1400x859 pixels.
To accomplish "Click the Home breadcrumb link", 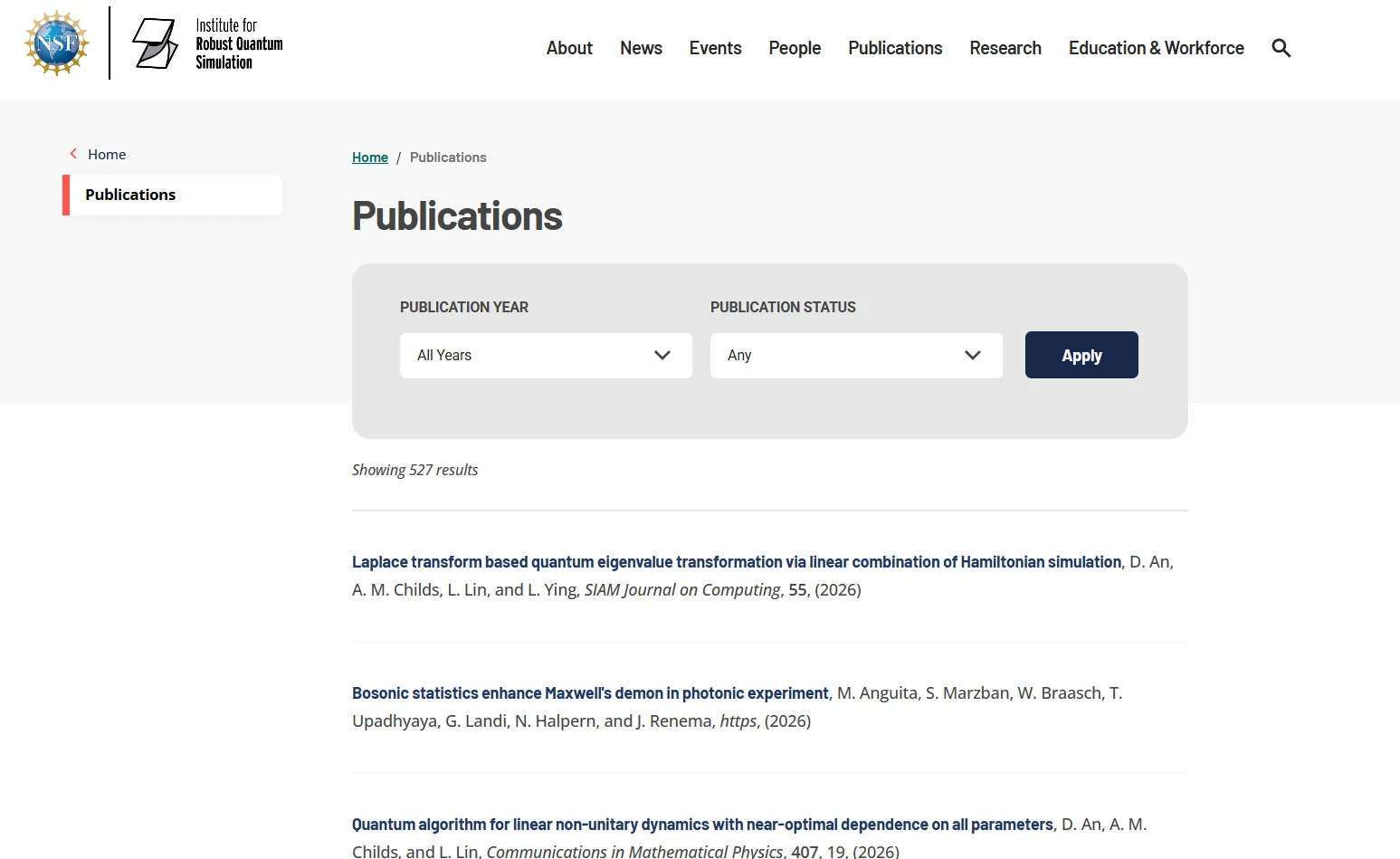I will point(370,157).
